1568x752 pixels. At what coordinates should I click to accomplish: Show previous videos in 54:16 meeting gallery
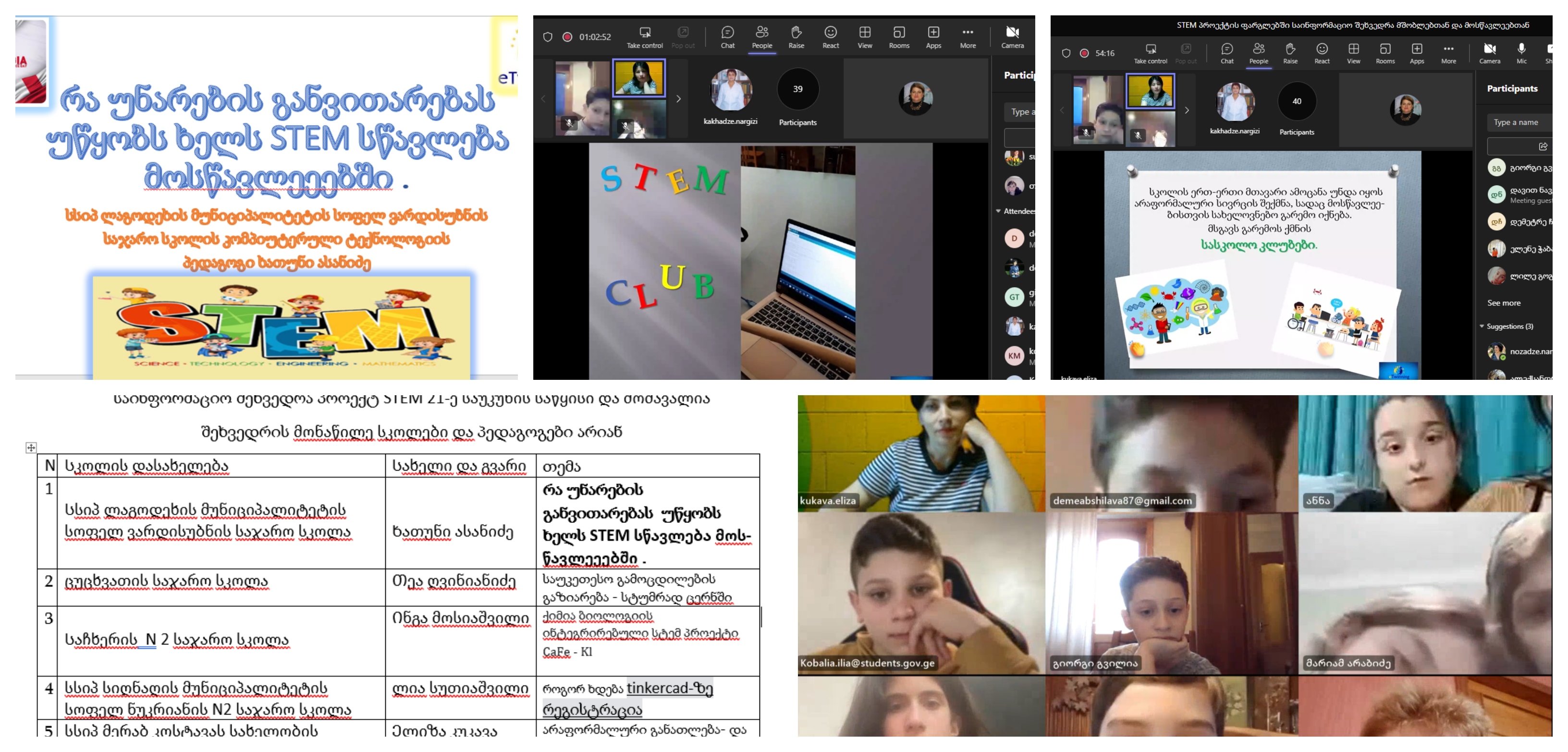click(1062, 110)
